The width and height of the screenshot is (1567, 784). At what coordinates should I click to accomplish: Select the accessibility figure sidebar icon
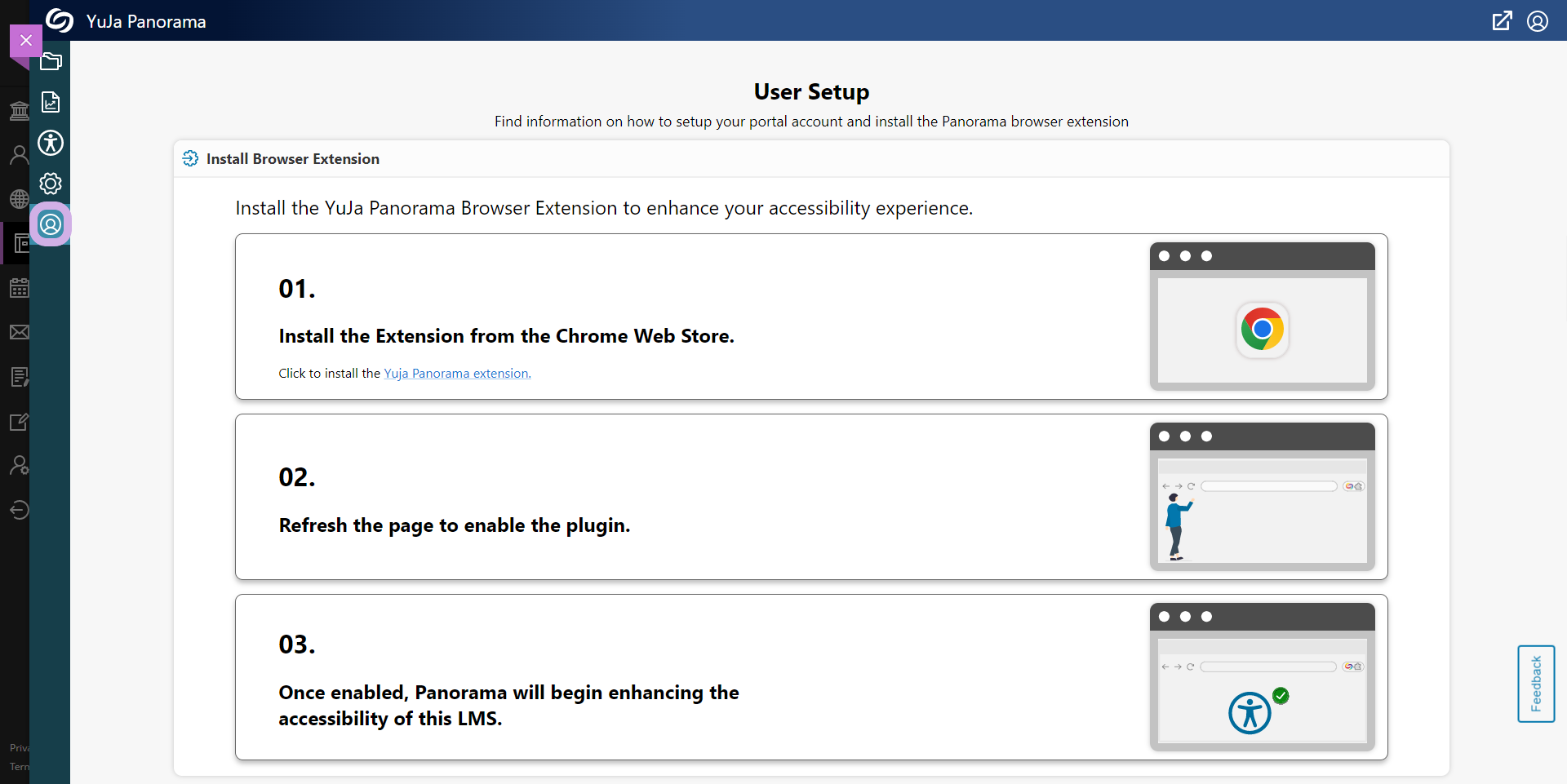click(x=51, y=143)
